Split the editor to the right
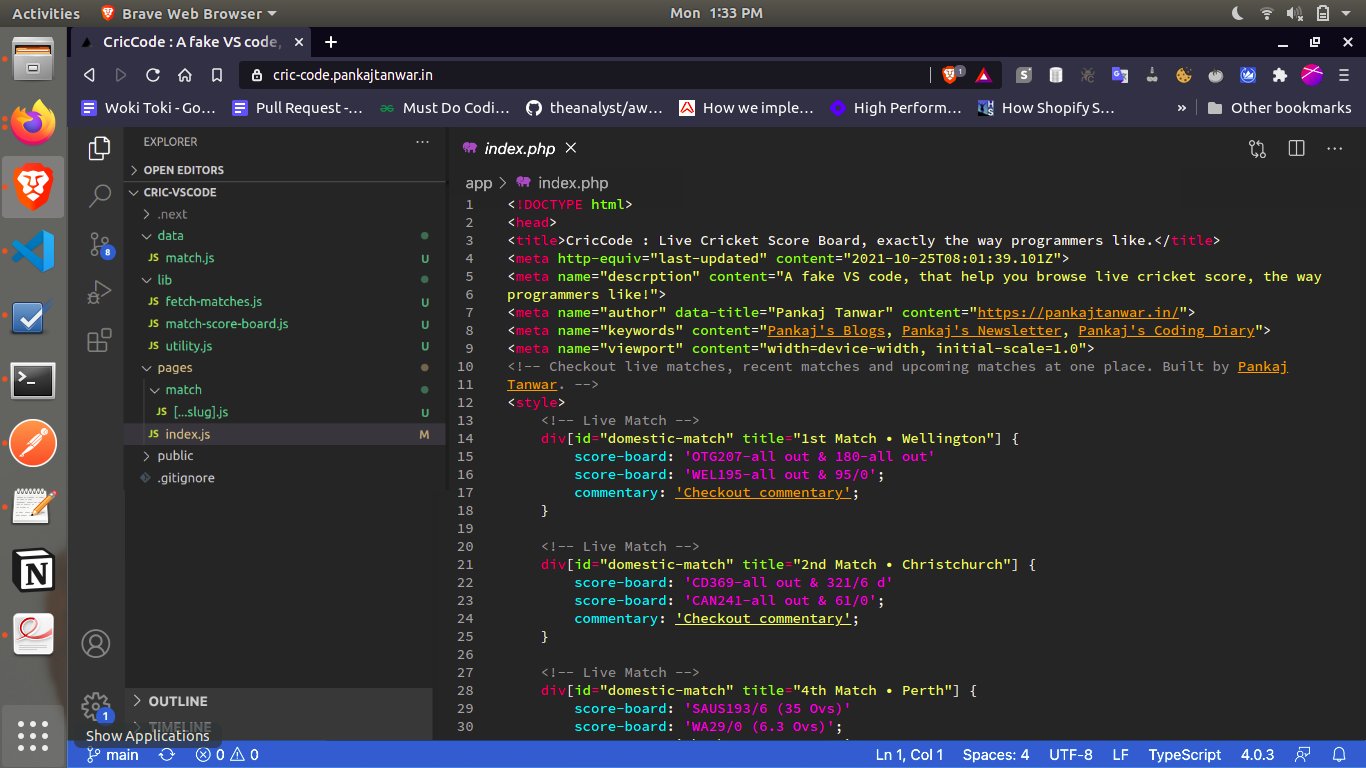1366x768 pixels. (x=1296, y=148)
